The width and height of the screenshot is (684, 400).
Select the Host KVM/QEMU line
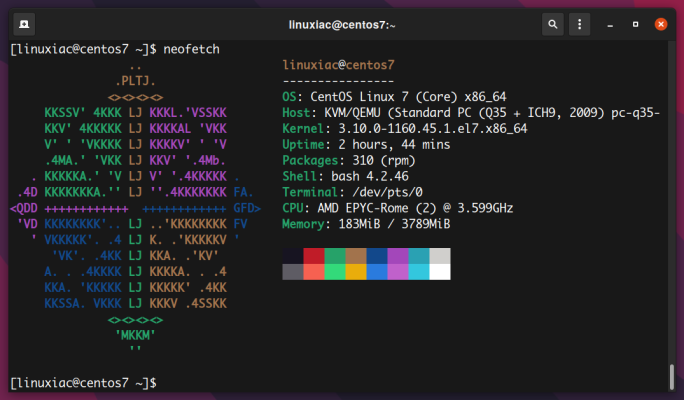pos(471,113)
